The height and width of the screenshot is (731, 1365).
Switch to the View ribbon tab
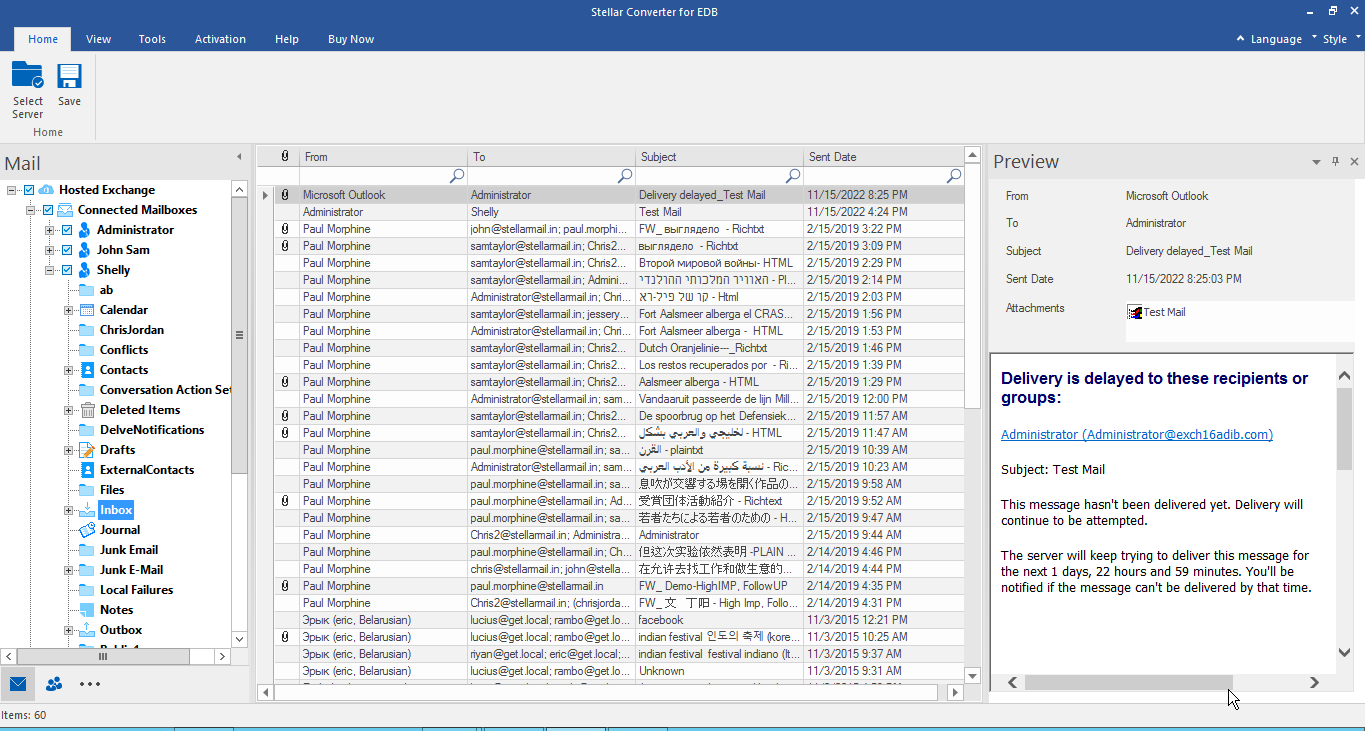[x=98, y=39]
